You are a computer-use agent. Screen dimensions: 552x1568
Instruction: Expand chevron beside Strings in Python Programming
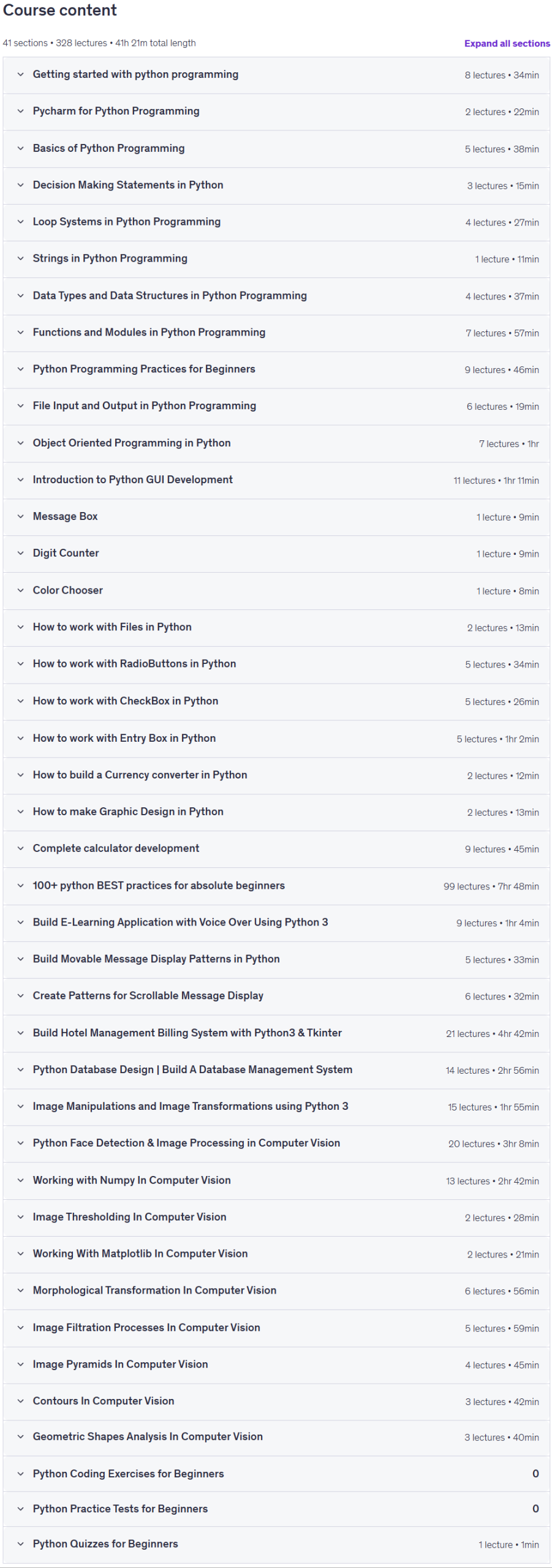[x=20, y=259]
